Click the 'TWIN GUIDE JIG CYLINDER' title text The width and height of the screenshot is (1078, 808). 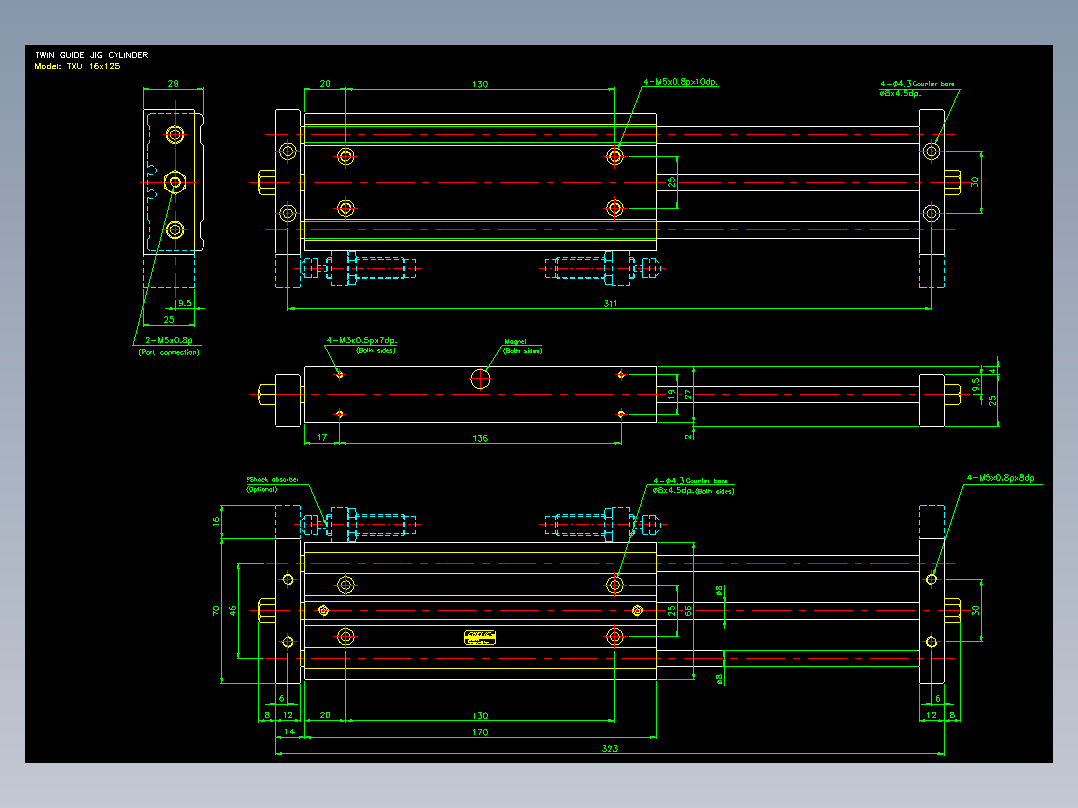pos(92,55)
